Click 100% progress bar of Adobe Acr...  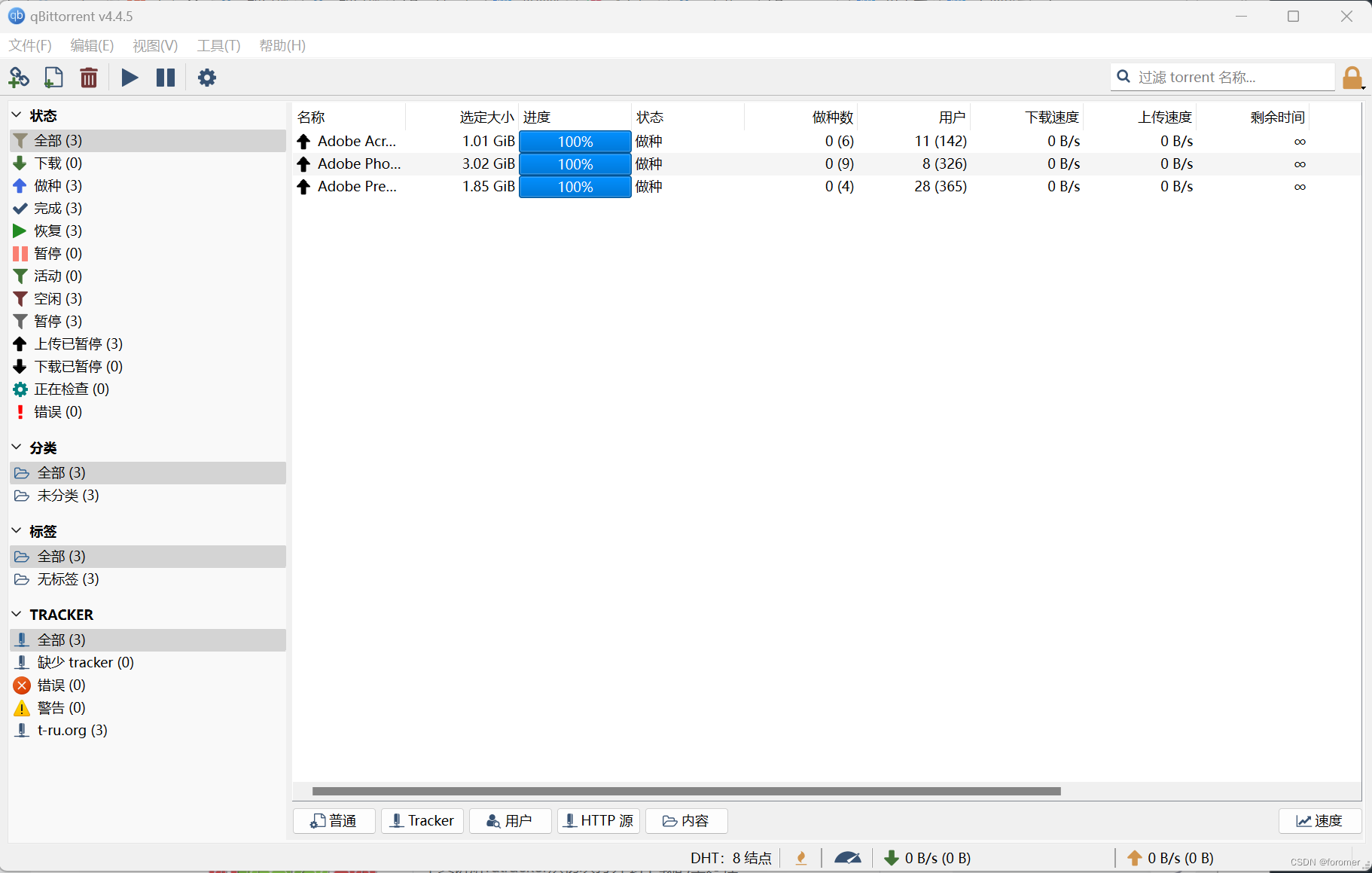pyautogui.click(x=575, y=142)
